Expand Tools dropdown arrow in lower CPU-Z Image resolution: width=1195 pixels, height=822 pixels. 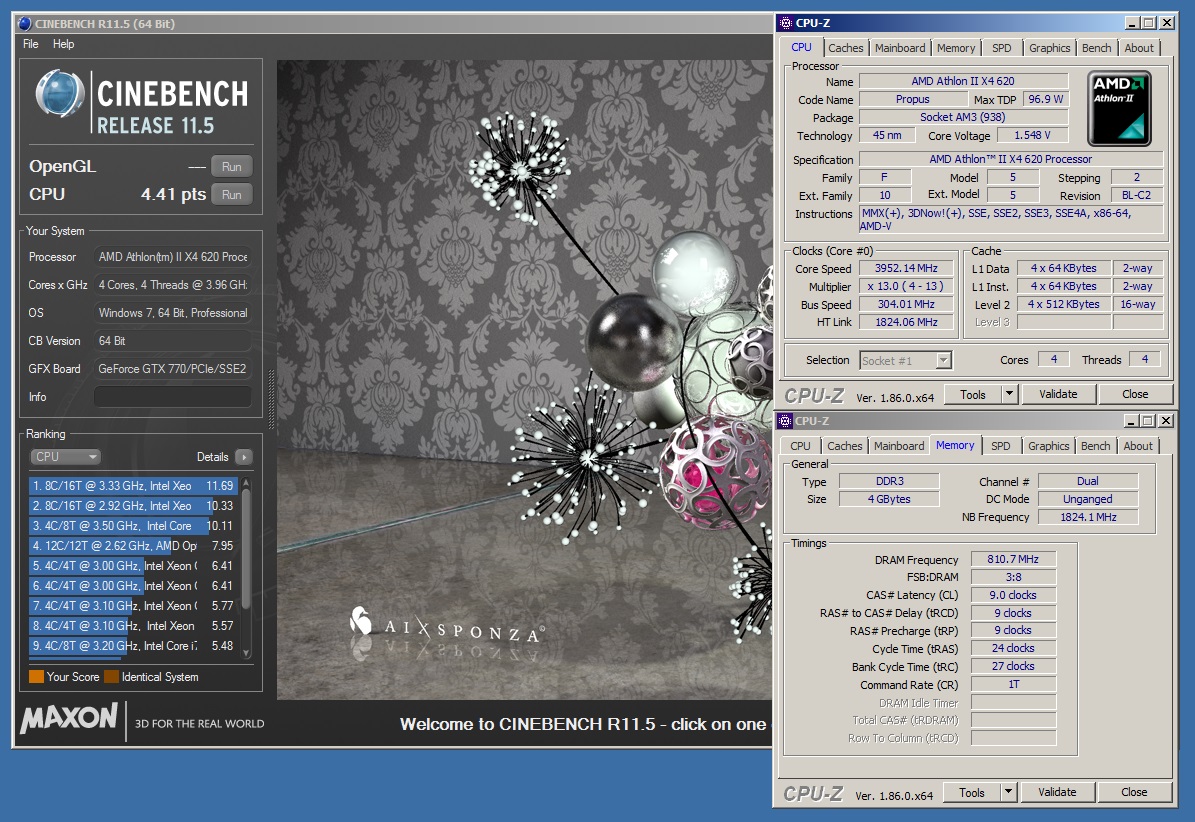coord(1008,792)
